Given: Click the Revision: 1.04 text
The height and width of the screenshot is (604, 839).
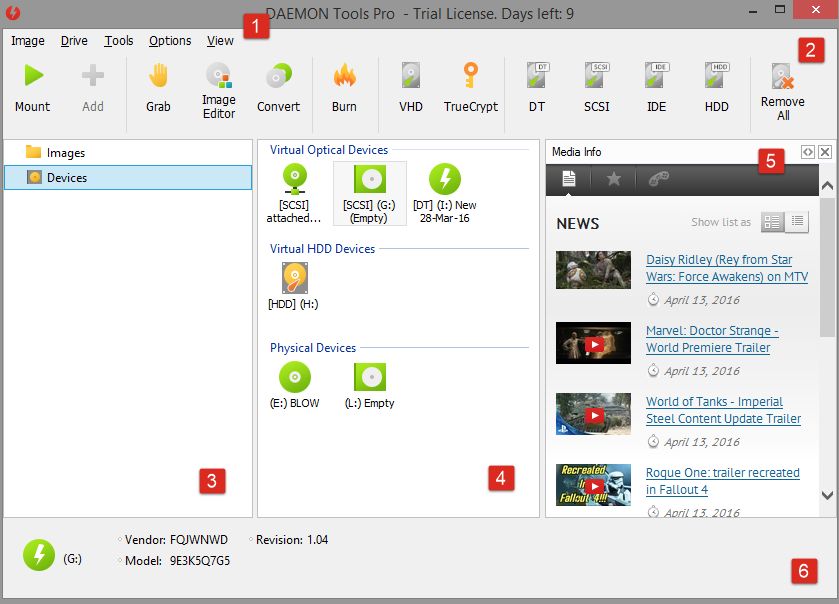Looking at the screenshot, I should (292, 540).
